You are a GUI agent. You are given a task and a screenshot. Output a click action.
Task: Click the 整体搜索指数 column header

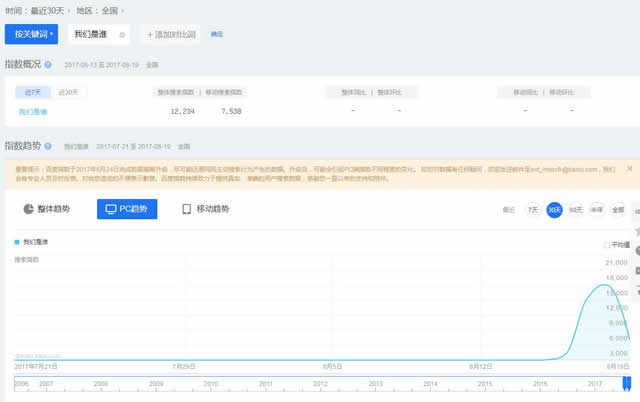pos(176,92)
